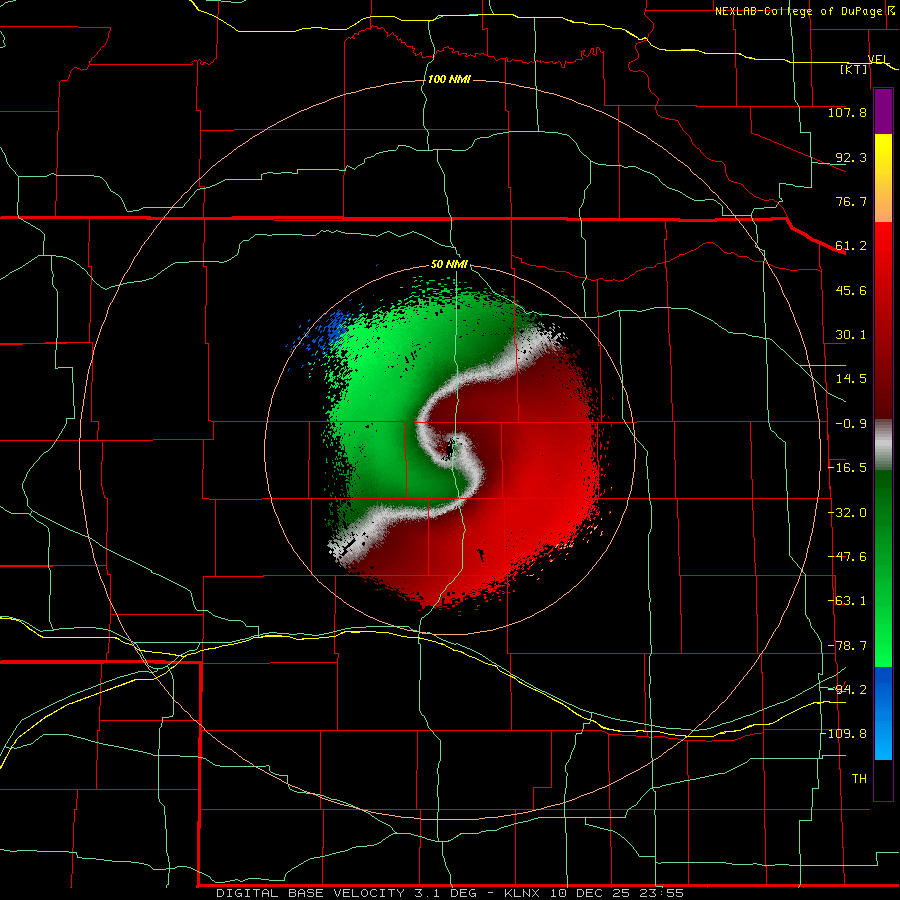This screenshot has height=900, width=900.
Task: Click the blue velocity patch northwest of the radar
Action: [x=335, y=329]
